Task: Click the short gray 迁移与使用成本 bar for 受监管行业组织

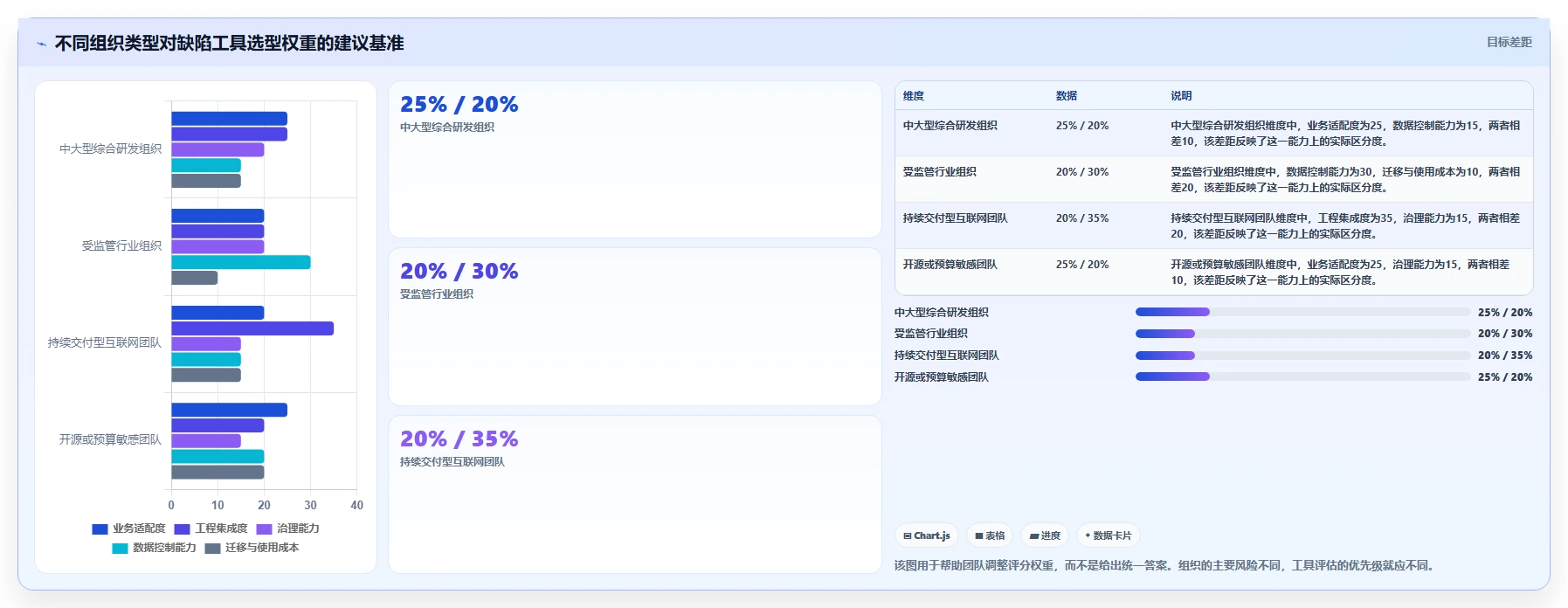Action: (195, 278)
